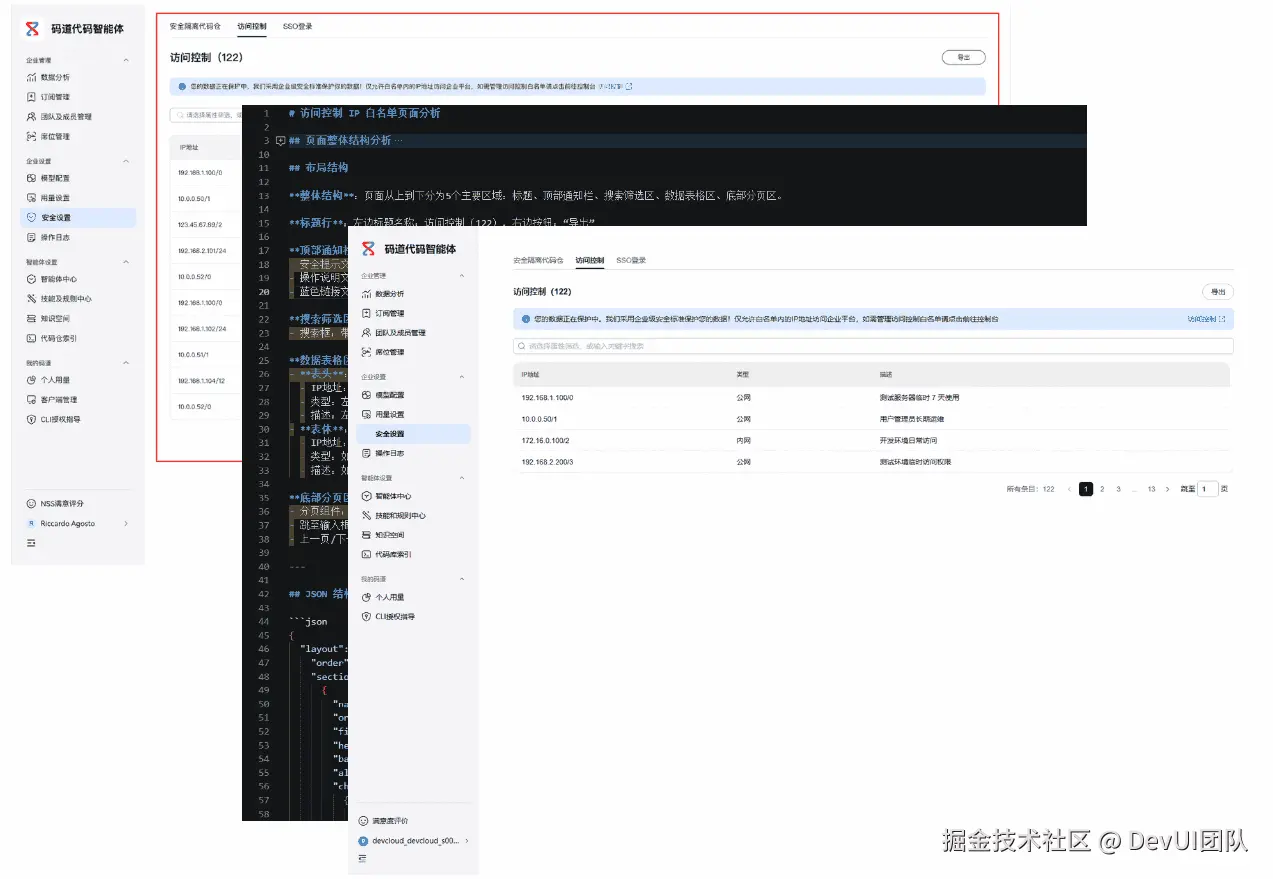Open 订阅管理 icon in front window sidebar
The width and height of the screenshot is (1273, 879).
(366, 313)
